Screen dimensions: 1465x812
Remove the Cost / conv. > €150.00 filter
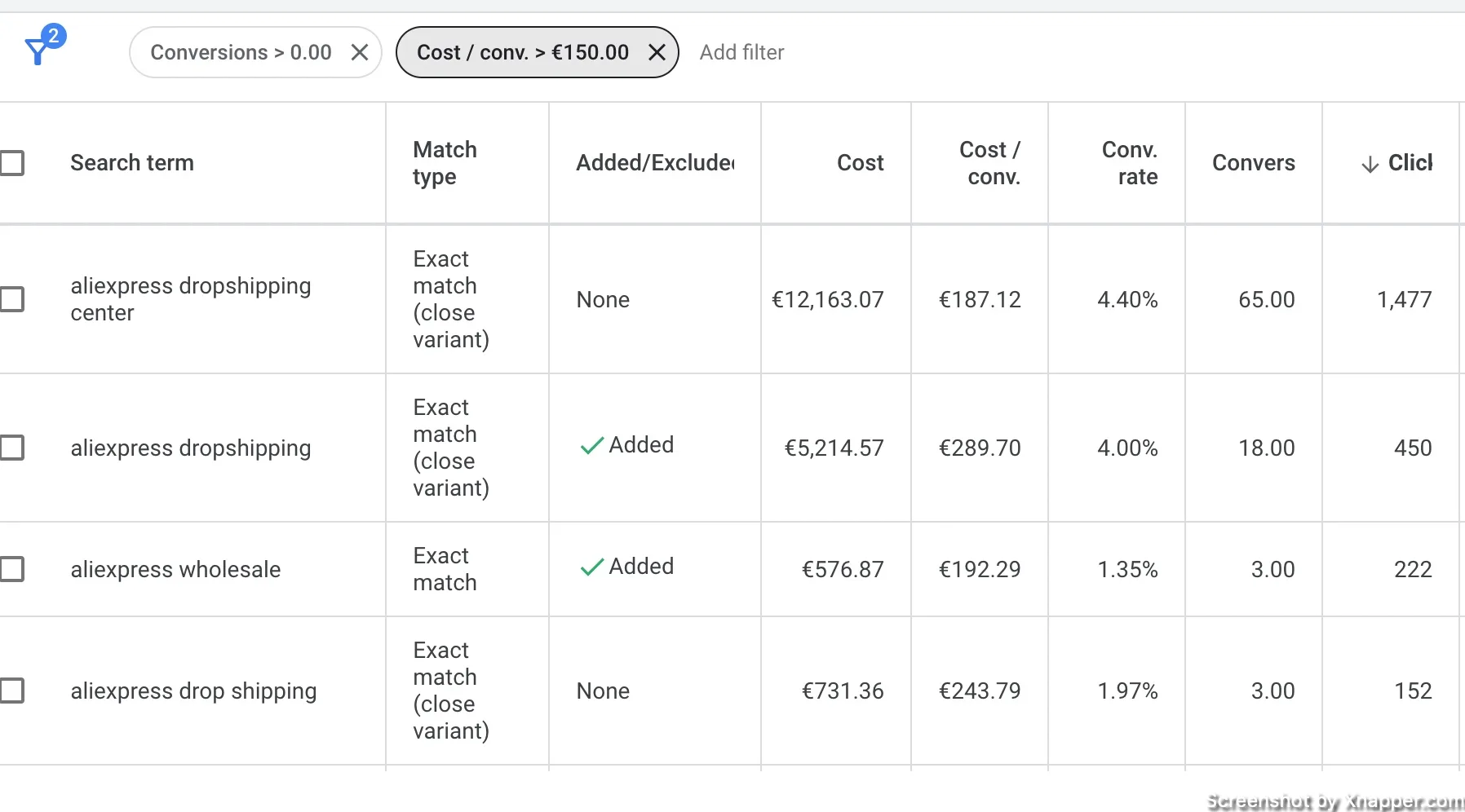657,52
